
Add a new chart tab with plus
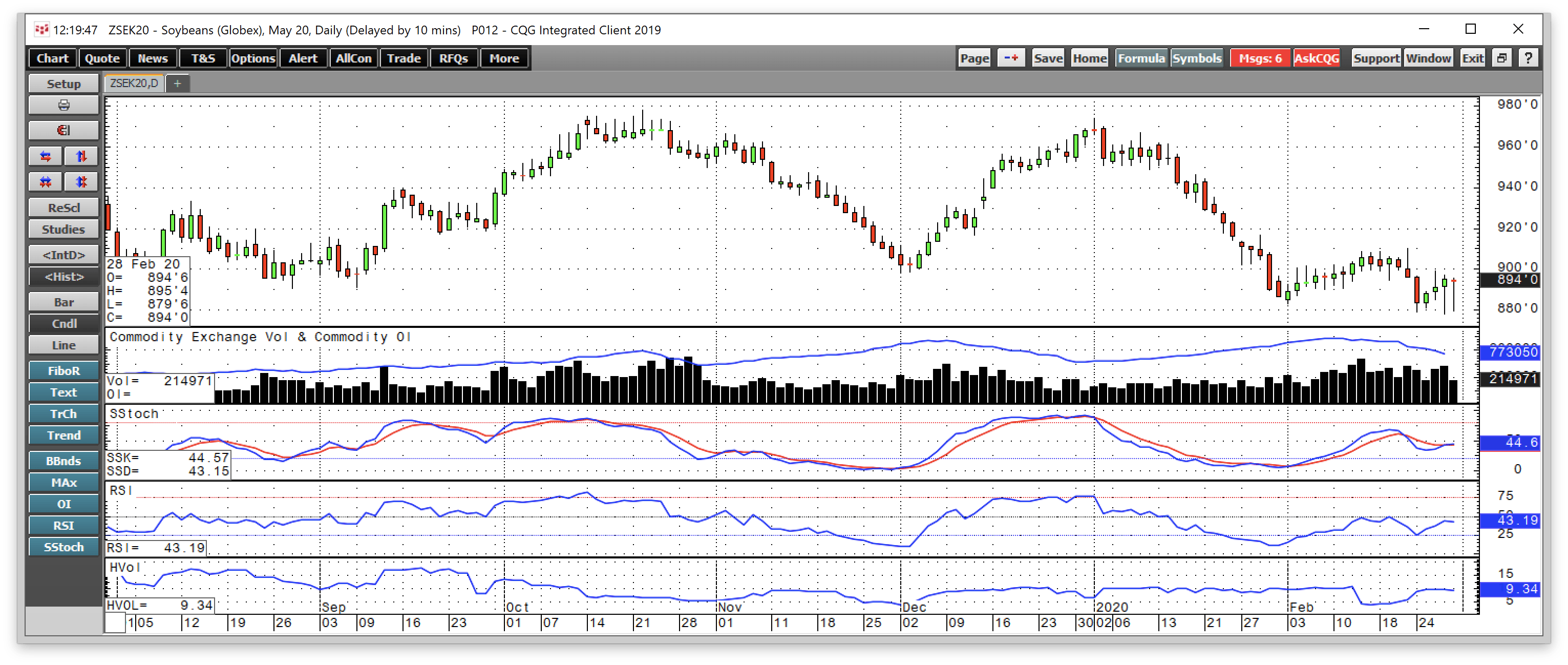pyautogui.click(x=177, y=84)
